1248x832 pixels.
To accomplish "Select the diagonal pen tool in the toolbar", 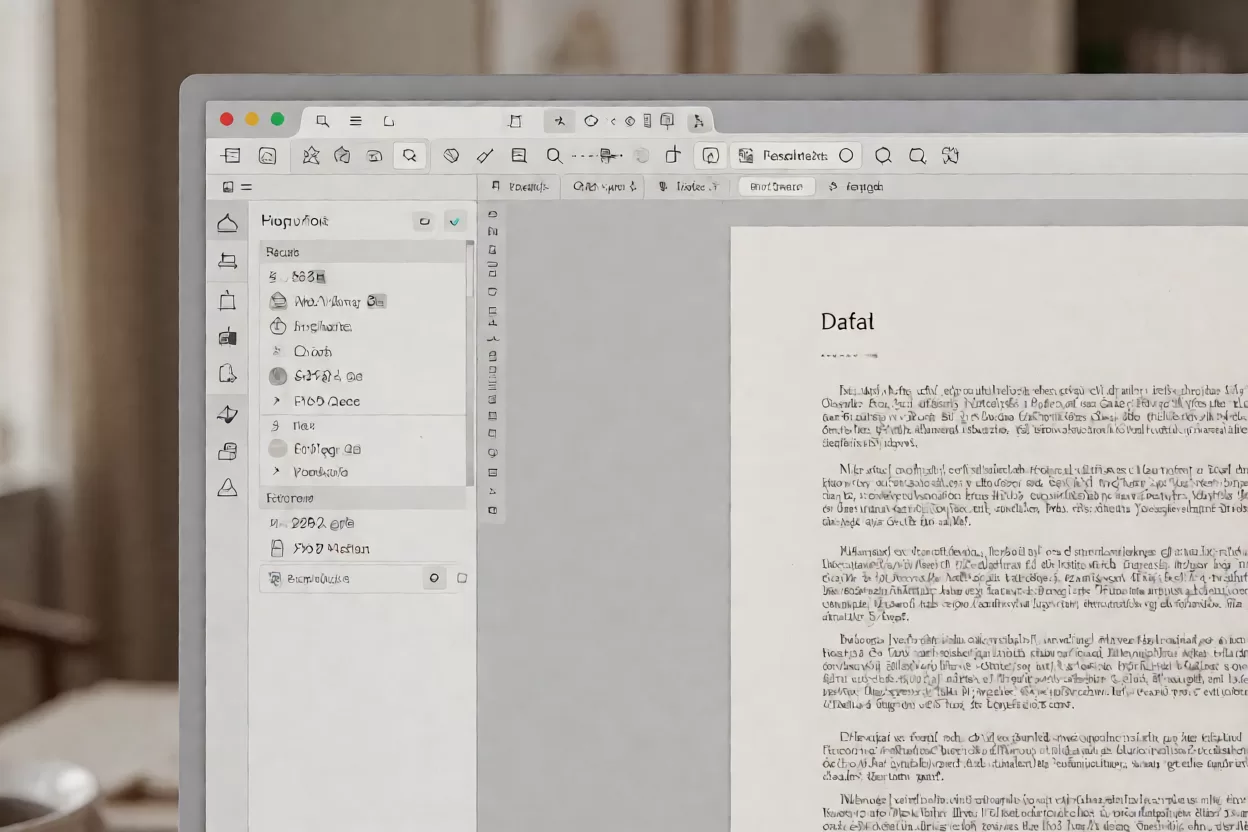I will (x=485, y=155).
